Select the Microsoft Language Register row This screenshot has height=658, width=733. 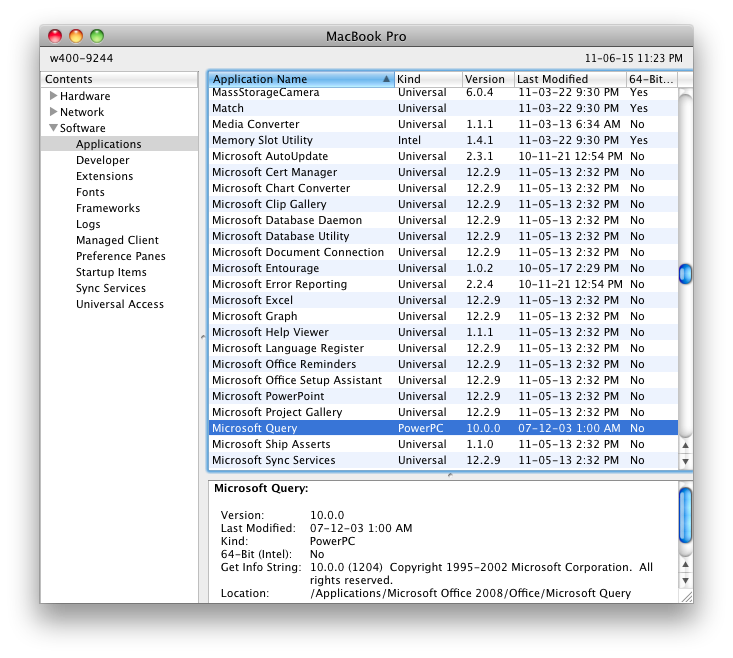tap(443, 348)
